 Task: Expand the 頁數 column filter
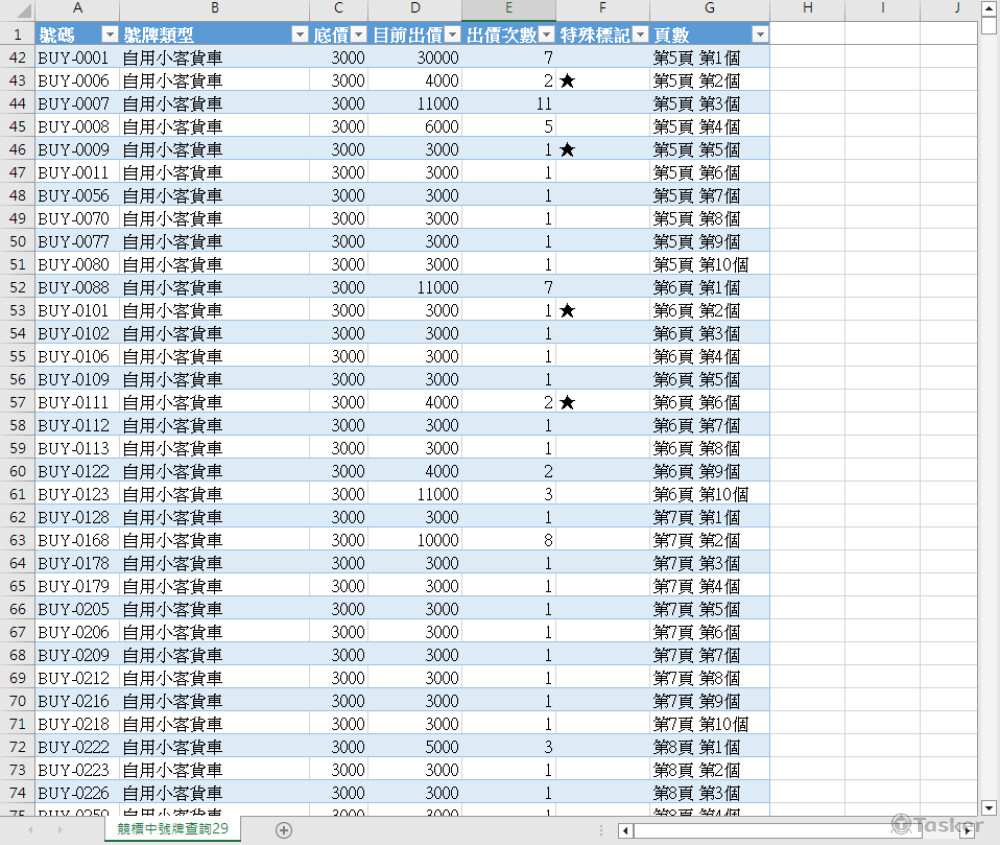(x=759, y=35)
